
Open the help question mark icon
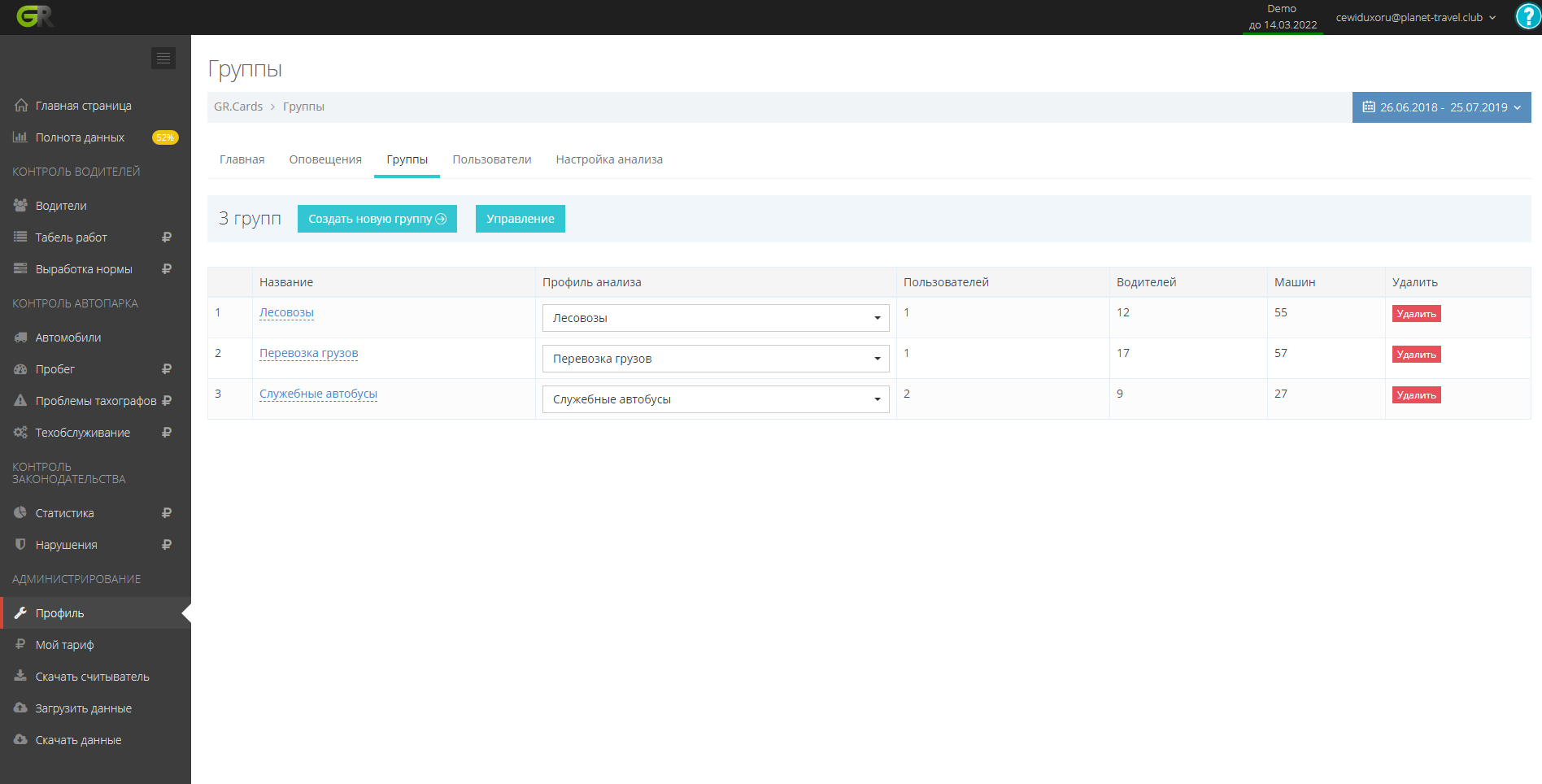1527,16
